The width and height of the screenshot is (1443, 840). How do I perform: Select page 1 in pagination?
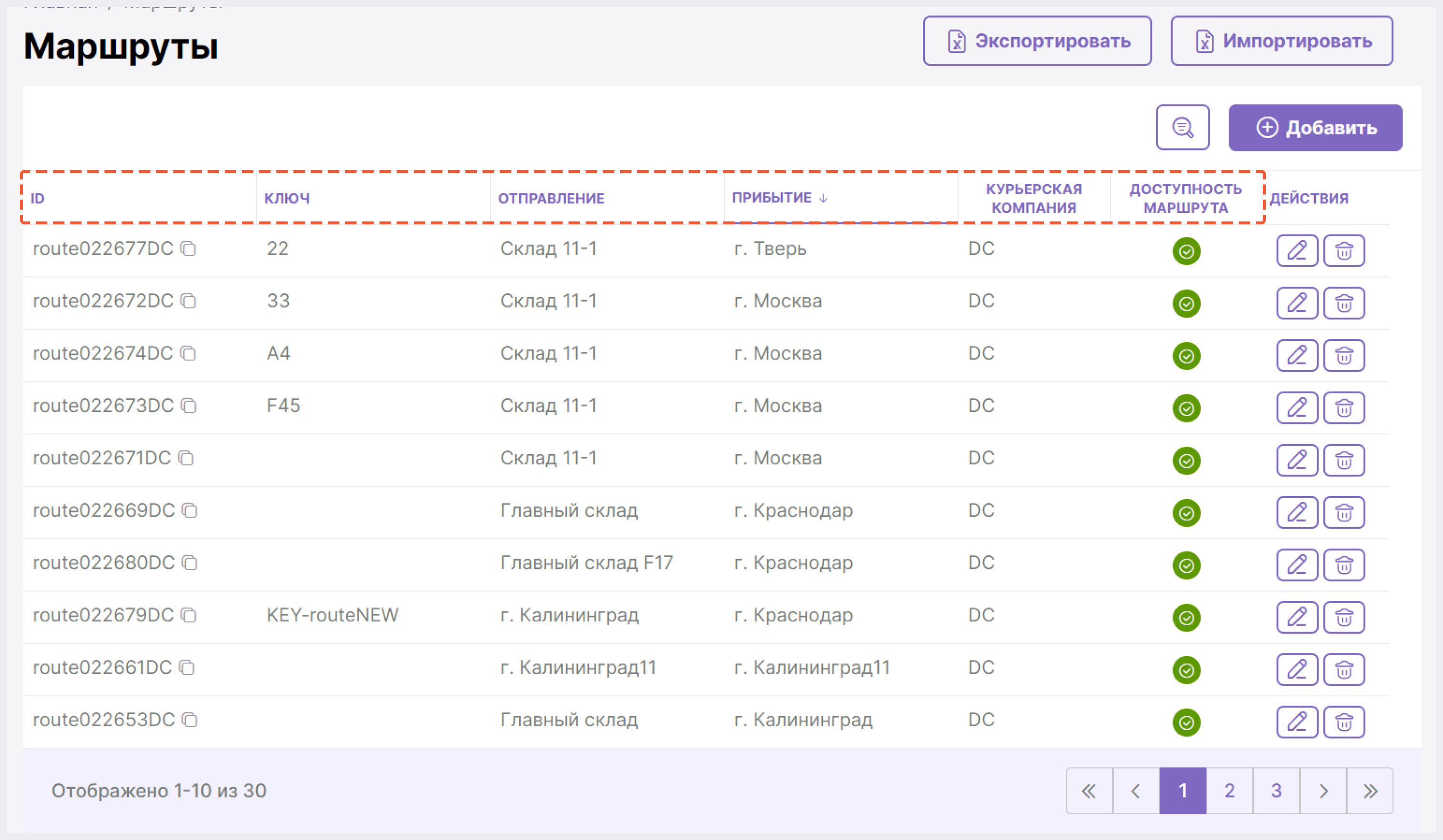coord(1183,791)
